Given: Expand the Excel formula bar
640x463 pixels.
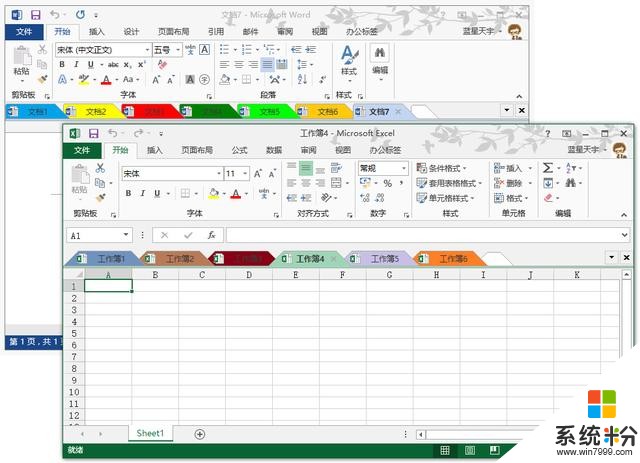Looking at the screenshot, I should click(x=624, y=235).
